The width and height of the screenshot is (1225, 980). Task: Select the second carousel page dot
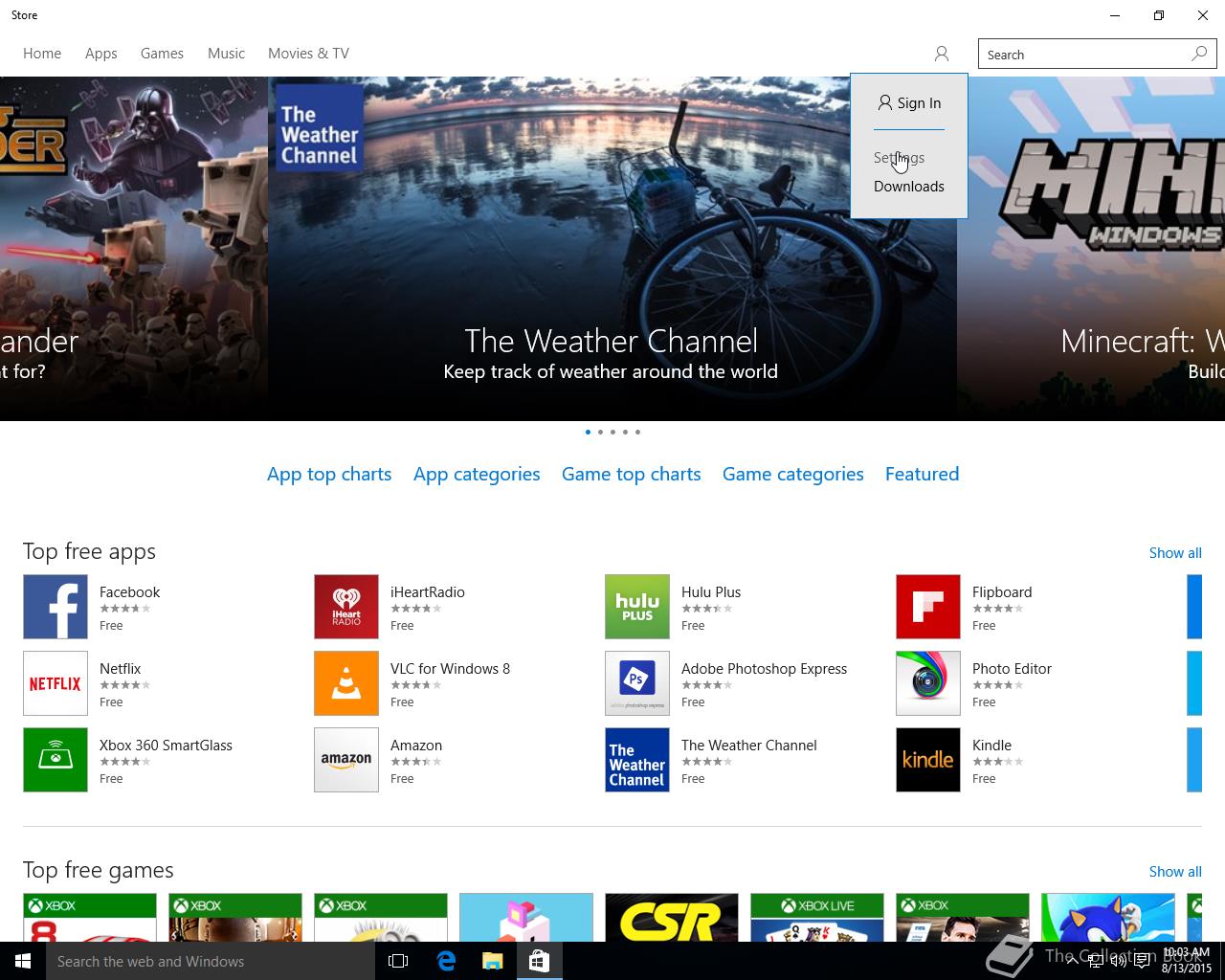point(600,432)
